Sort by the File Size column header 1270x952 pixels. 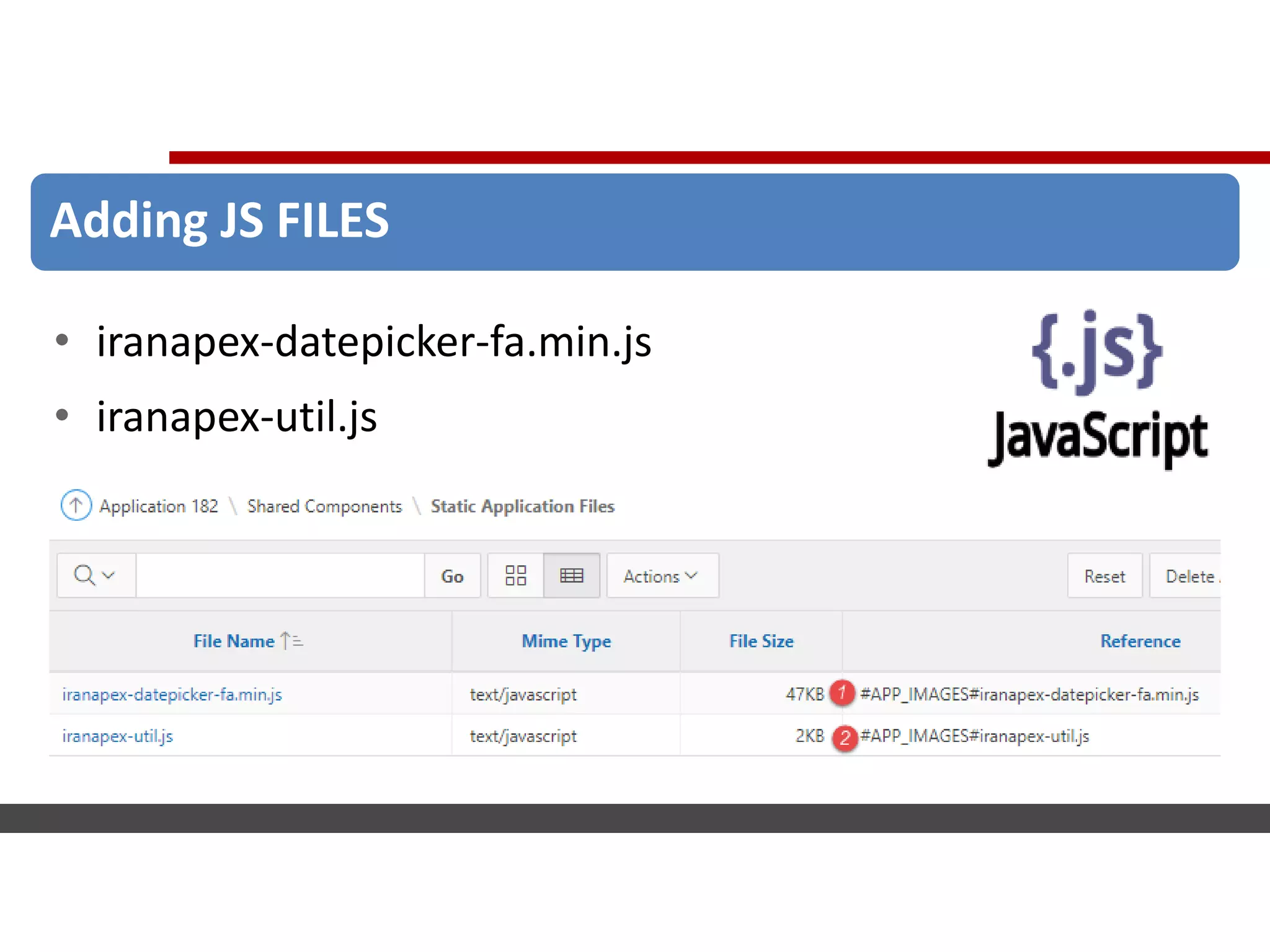[x=761, y=641]
